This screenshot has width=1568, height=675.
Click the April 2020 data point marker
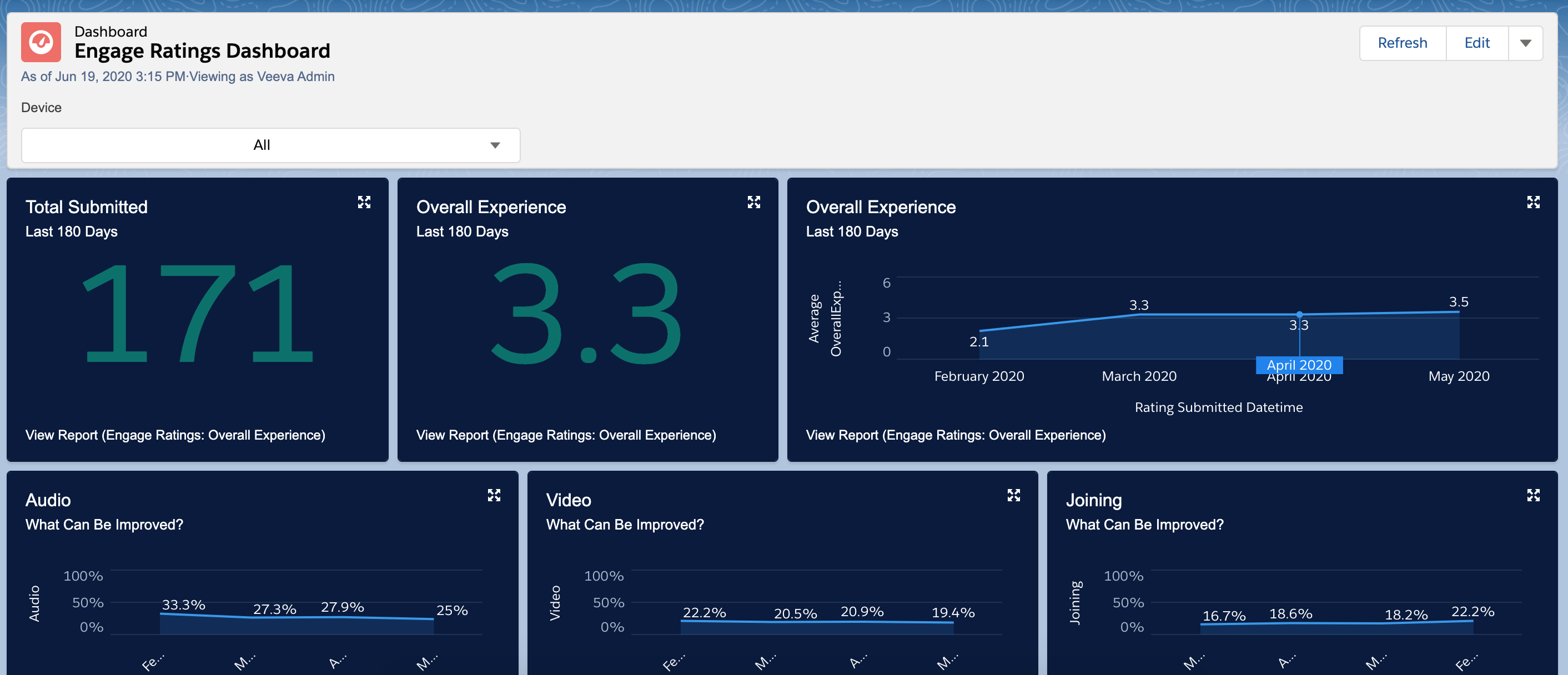1299,315
